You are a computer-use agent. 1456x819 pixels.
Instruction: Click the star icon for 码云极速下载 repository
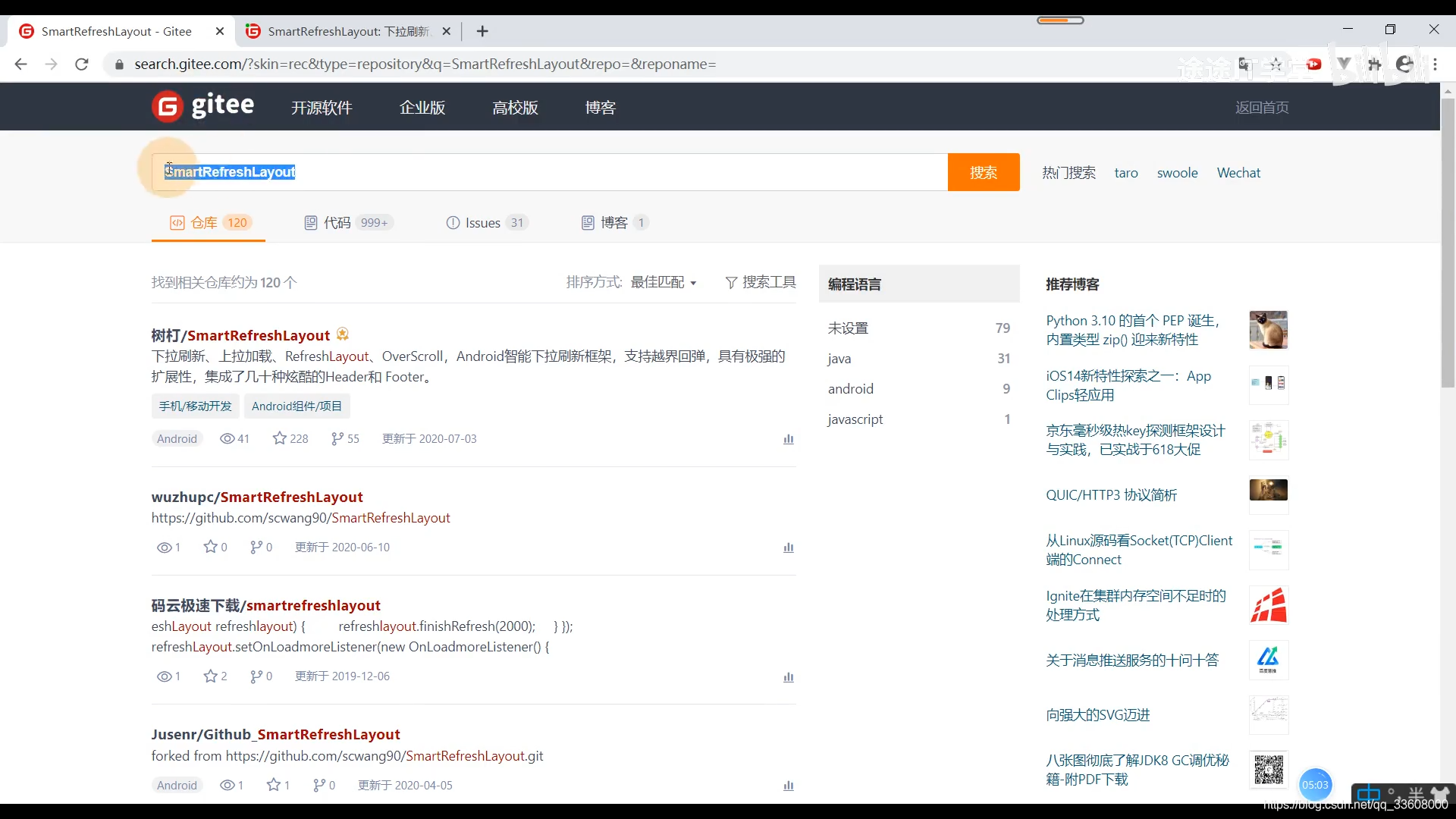(x=210, y=676)
